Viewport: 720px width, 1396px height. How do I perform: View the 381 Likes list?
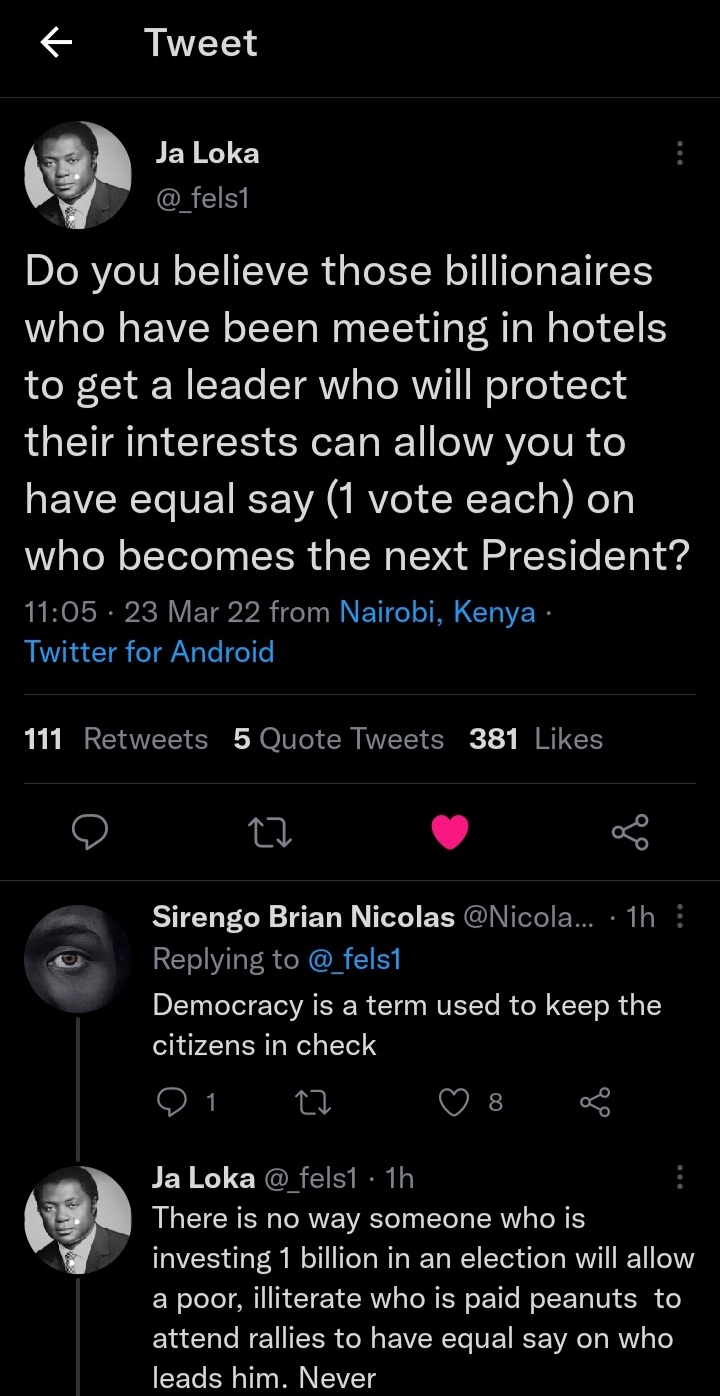(x=536, y=739)
